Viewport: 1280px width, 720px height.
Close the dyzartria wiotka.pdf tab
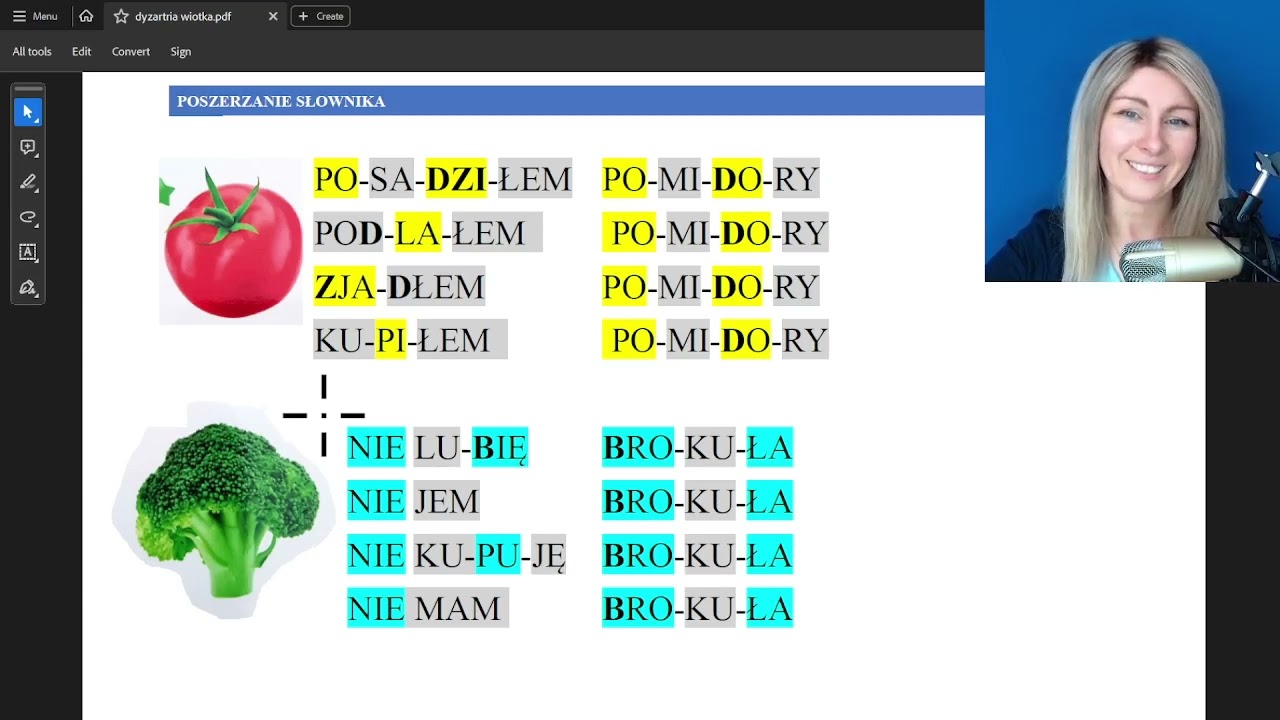coord(273,16)
